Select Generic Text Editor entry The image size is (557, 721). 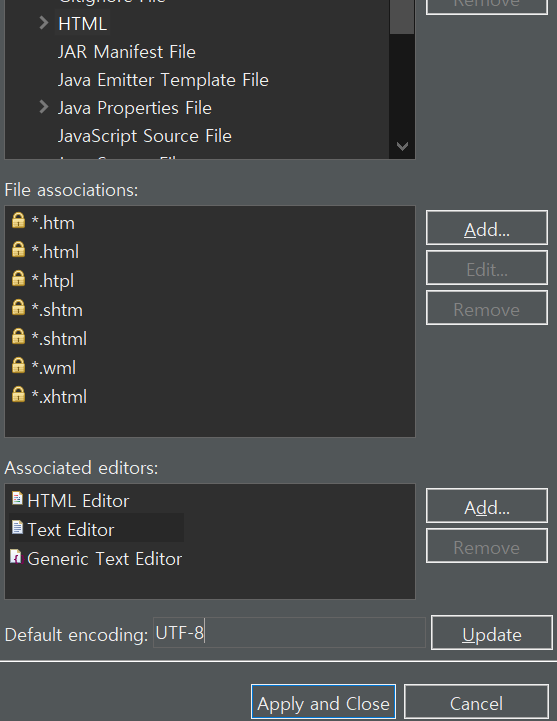click(x=104, y=559)
